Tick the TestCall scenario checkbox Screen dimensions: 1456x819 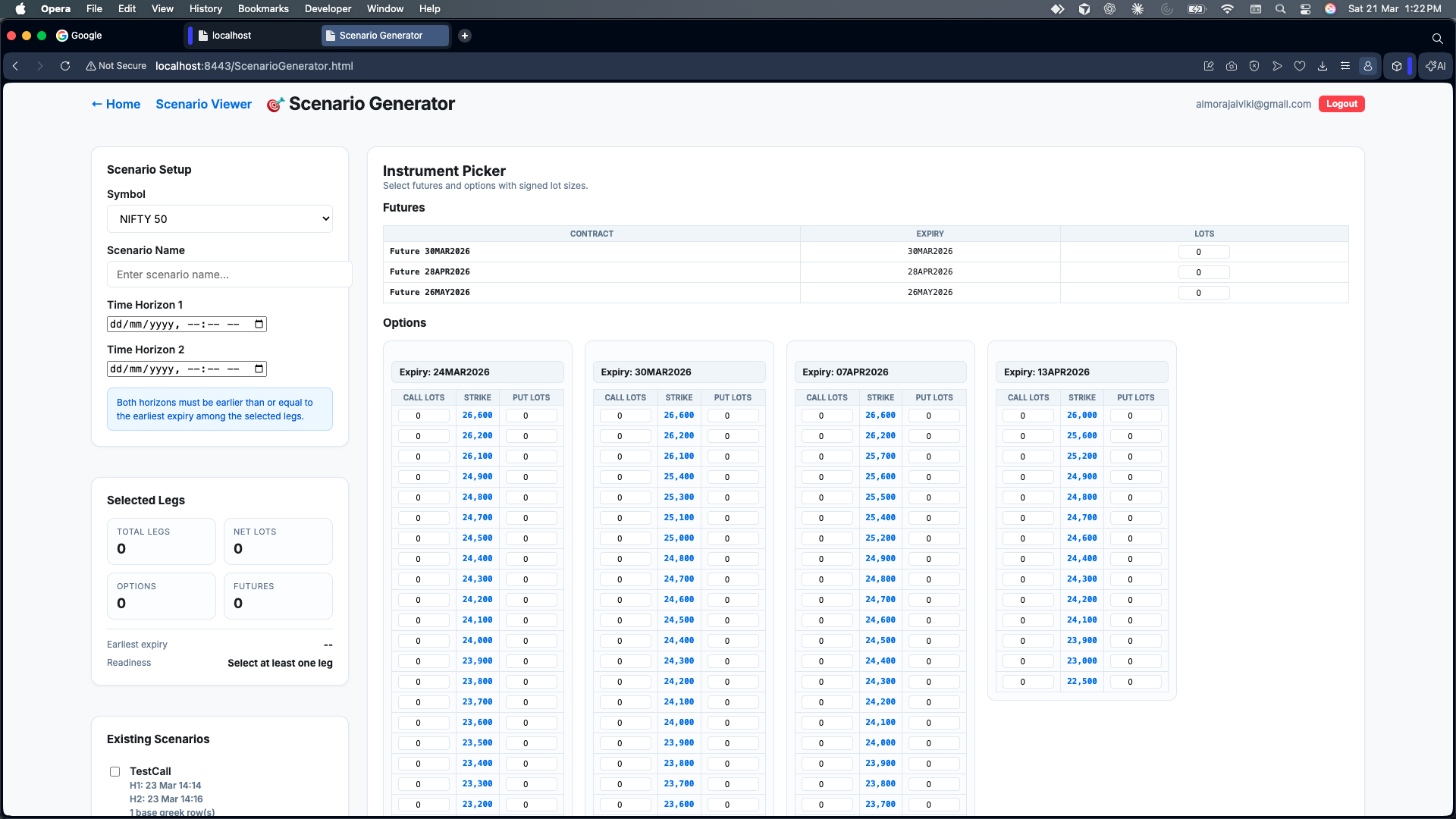pos(115,771)
